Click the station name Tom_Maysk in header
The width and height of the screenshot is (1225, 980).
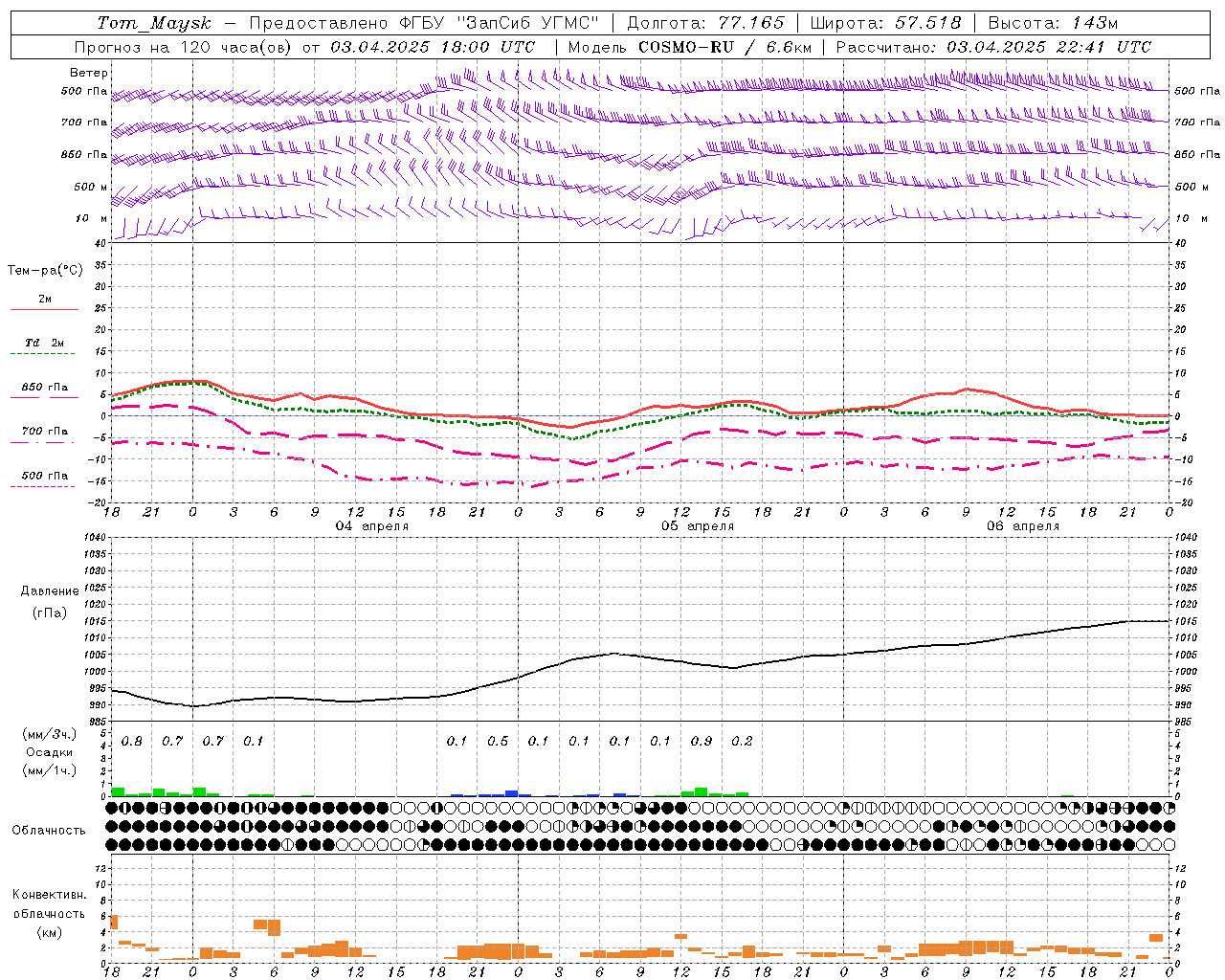point(154,23)
